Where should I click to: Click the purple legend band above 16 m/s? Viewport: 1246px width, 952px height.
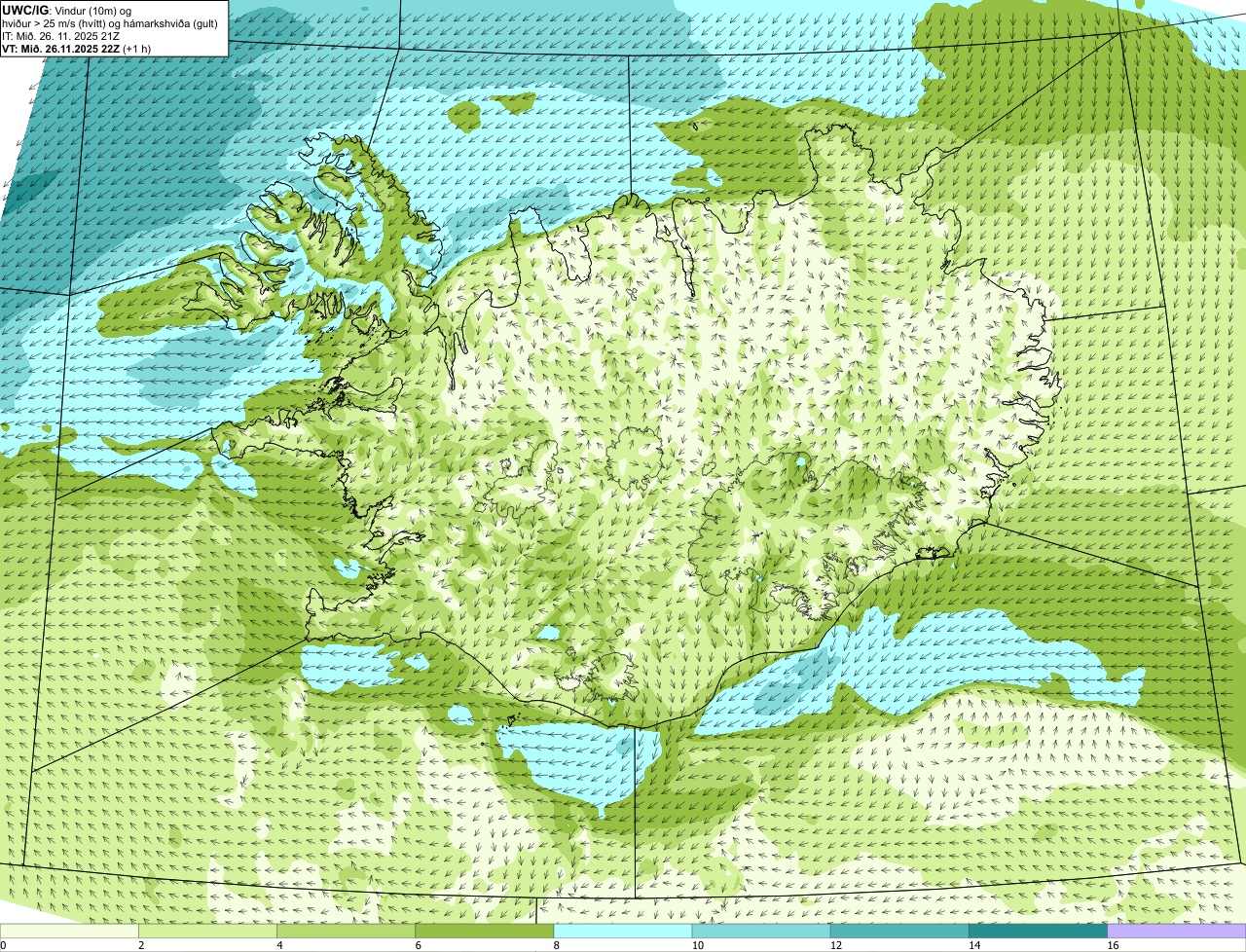tap(1176, 931)
